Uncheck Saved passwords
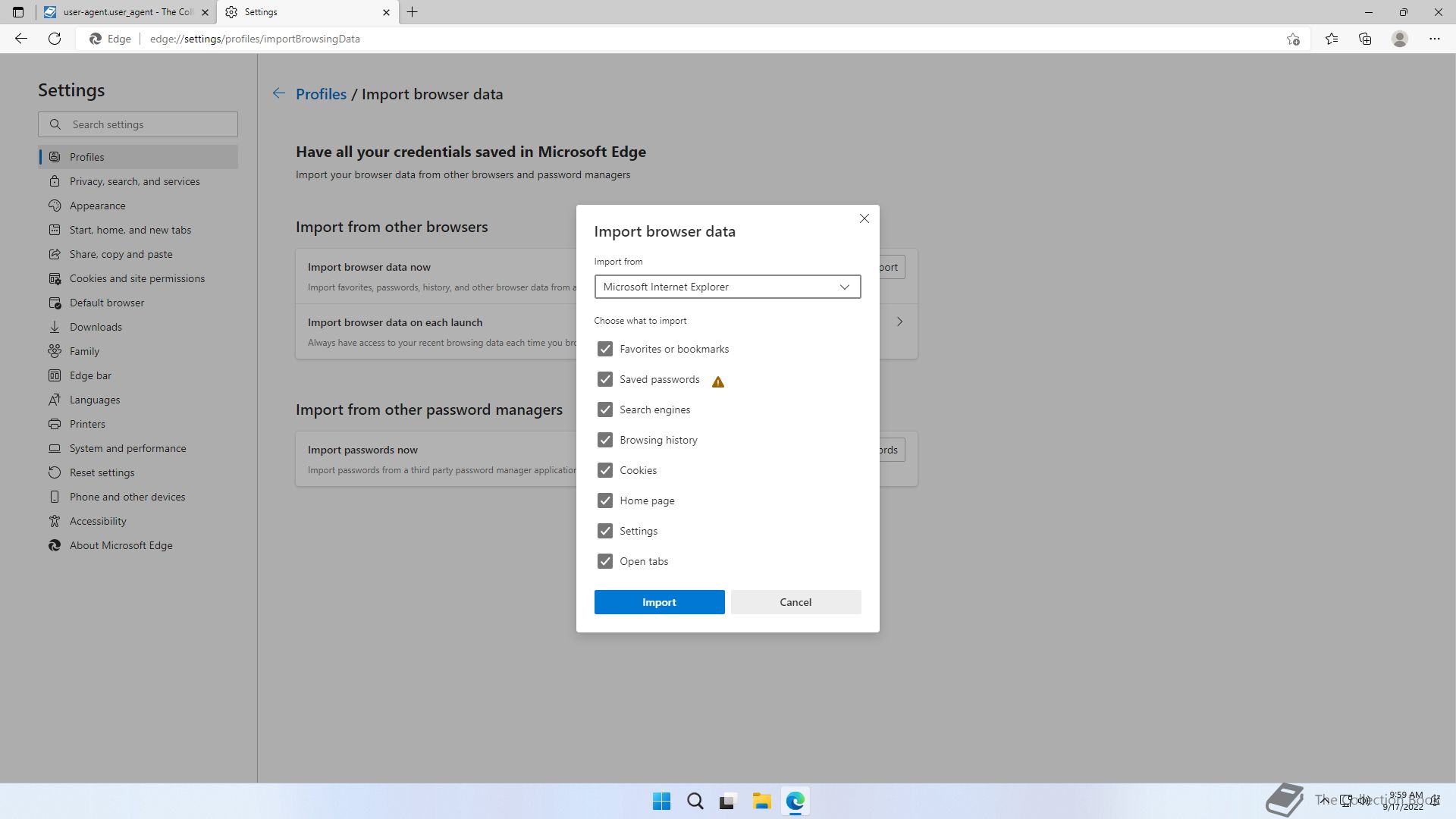The height and width of the screenshot is (819, 1456). pyautogui.click(x=604, y=379)
